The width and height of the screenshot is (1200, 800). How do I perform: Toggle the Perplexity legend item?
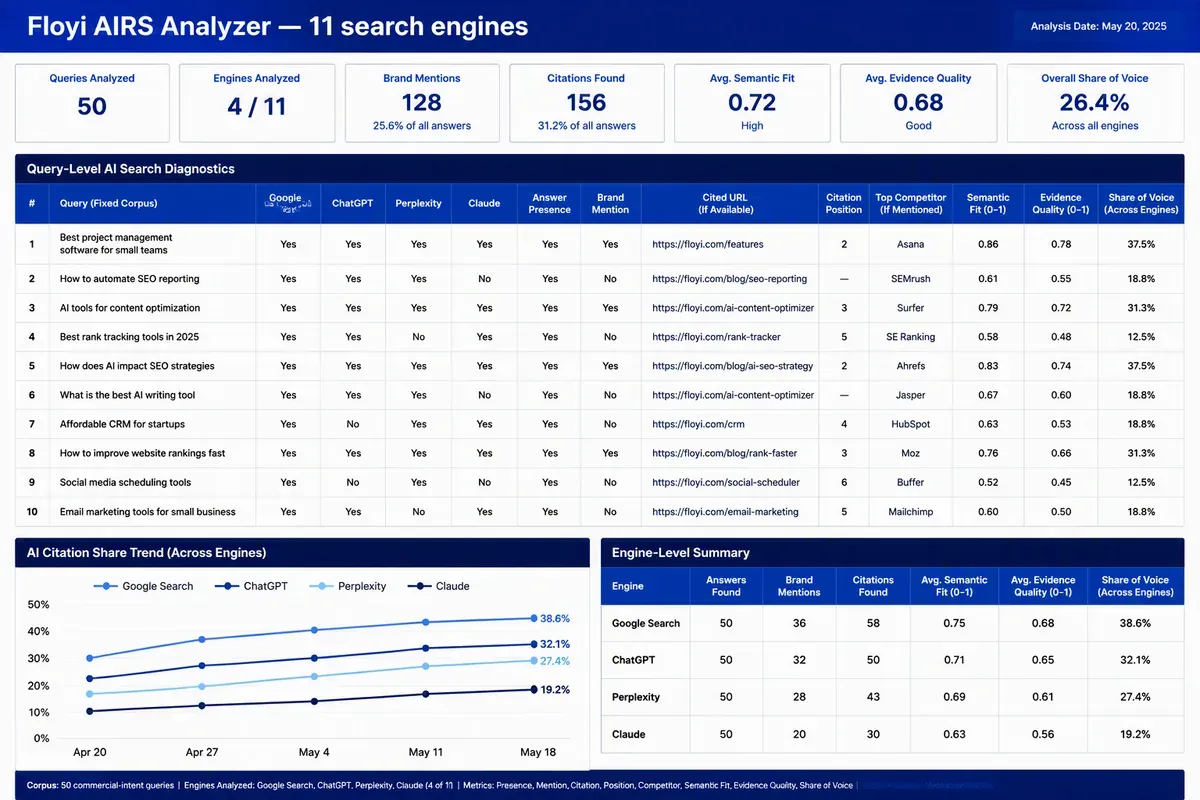point(348,586)
